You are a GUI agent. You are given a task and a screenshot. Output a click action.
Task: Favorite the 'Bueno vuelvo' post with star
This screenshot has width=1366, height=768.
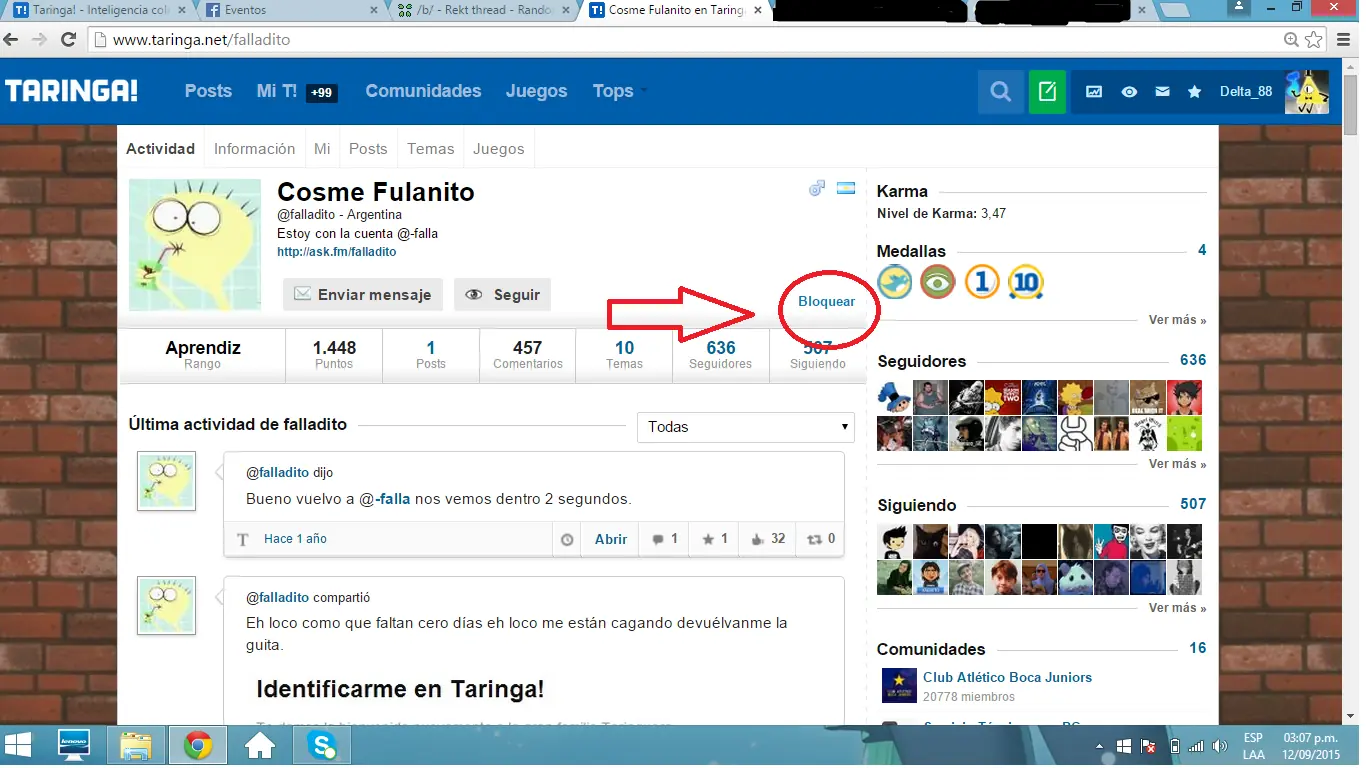point(715,539)
